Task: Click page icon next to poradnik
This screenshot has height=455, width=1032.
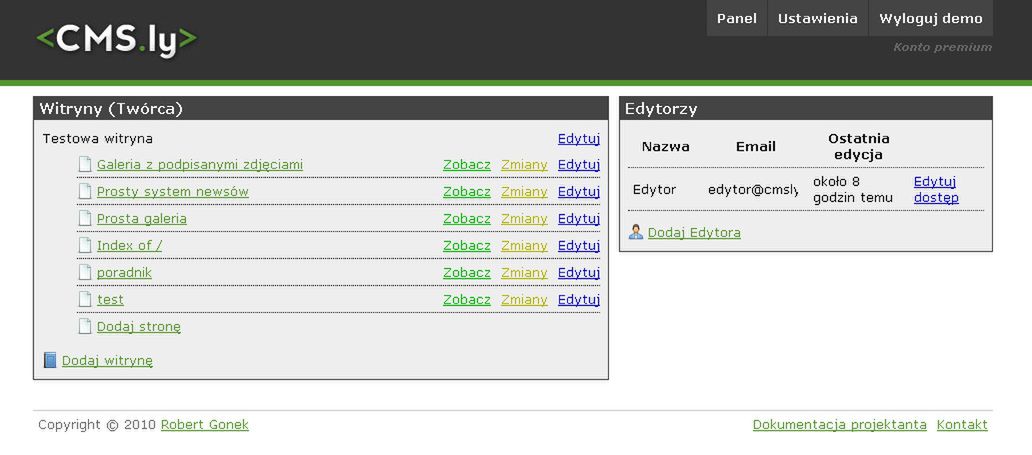Action: click(85, 273)
